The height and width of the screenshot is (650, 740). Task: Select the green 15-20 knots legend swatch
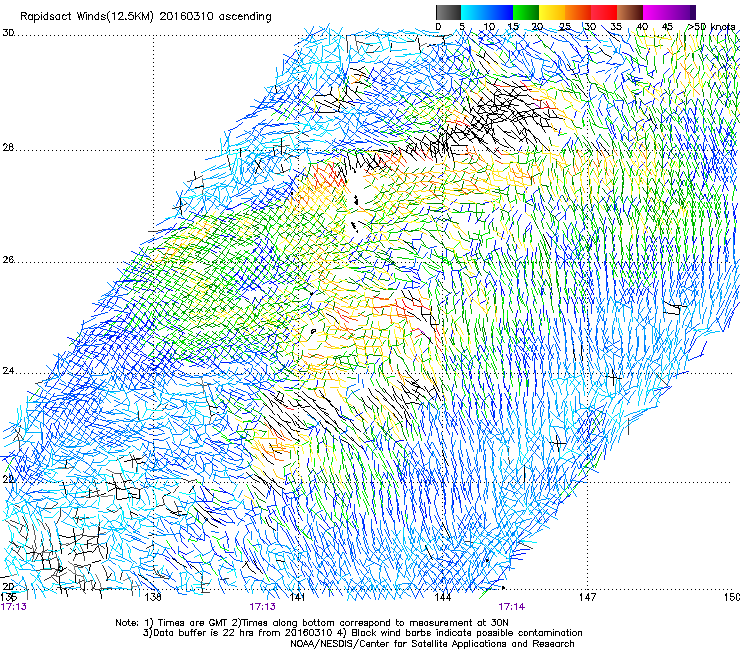click(526, 12)
